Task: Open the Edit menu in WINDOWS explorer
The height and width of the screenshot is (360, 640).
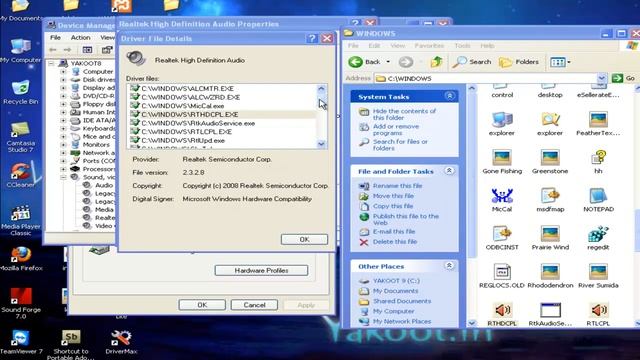Action: coord(374,45)
